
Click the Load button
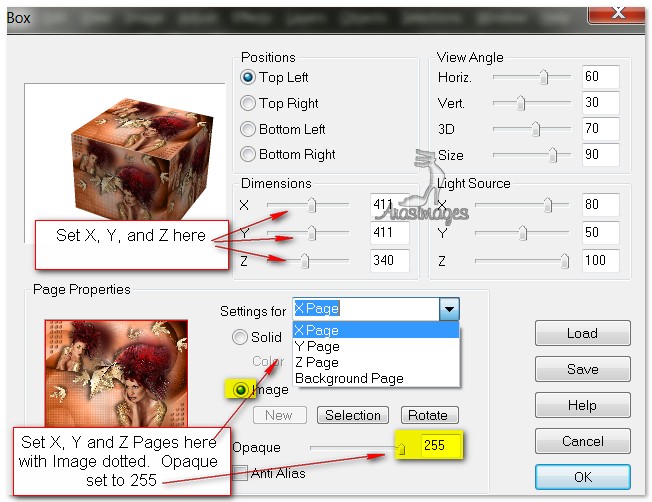582,333
